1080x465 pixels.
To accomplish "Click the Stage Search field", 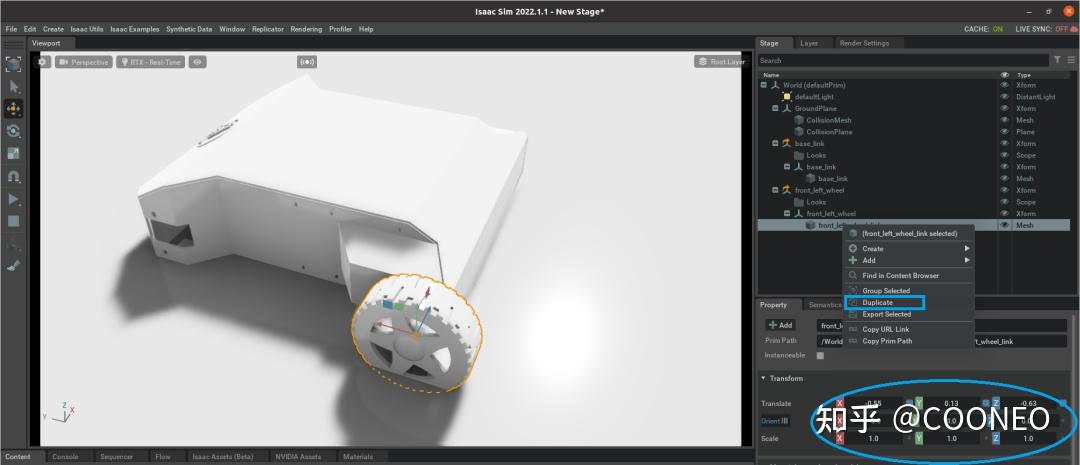I will [903, 61].
